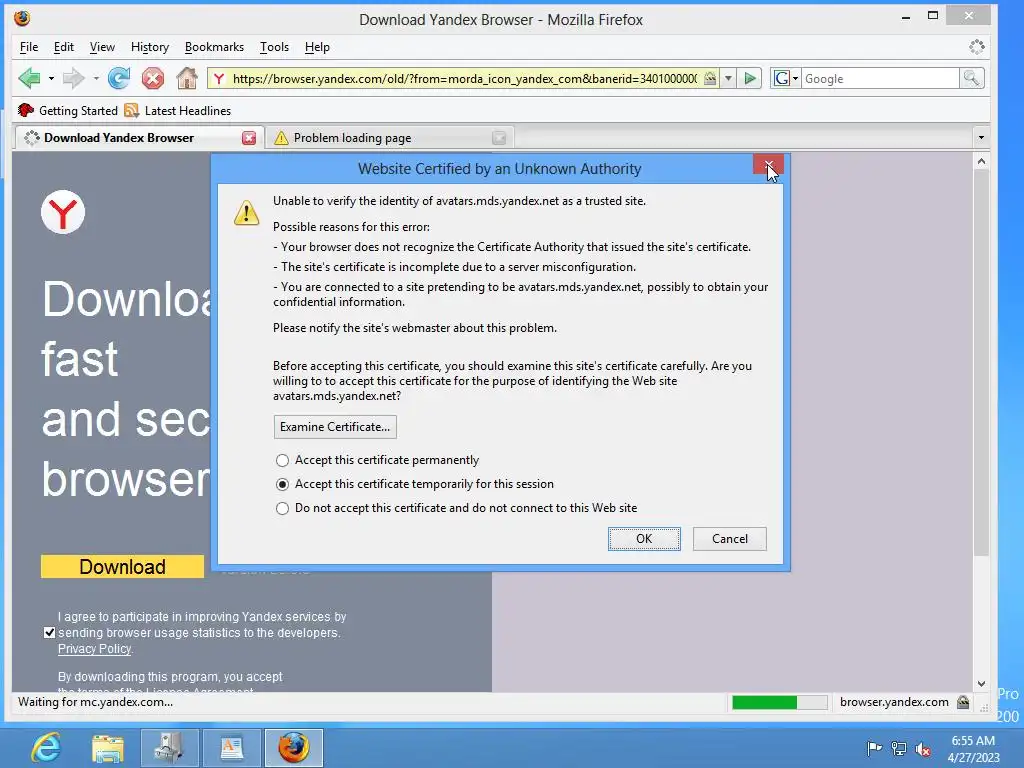Open the Help menu
Viewport: 1024px width, 768px height.
click(x=317, y=47)
